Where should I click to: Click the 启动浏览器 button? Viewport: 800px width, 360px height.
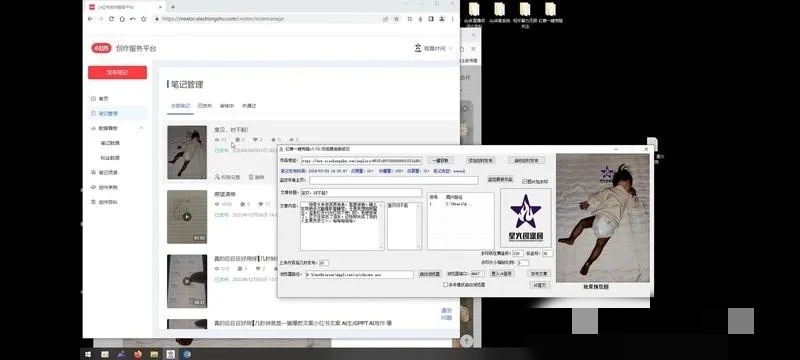(x=430, y=274)
